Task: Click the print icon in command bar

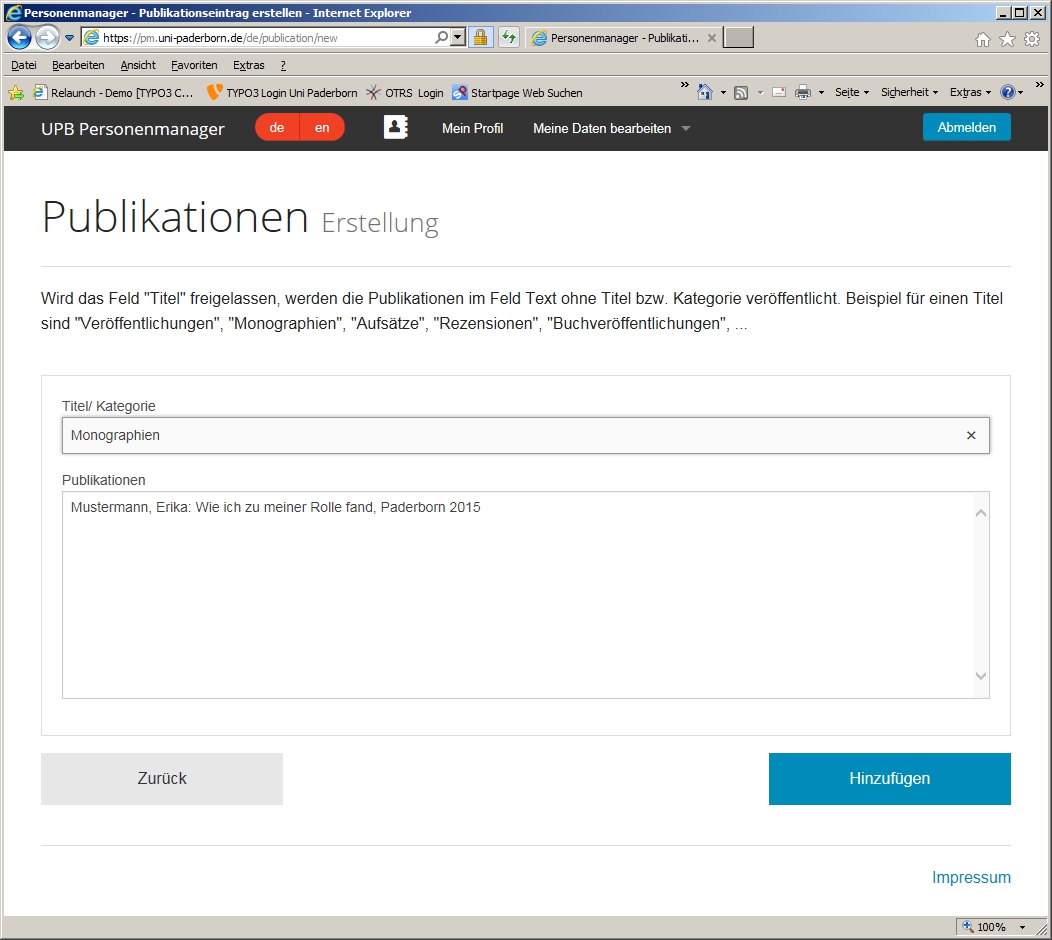Action: [802, 92]
